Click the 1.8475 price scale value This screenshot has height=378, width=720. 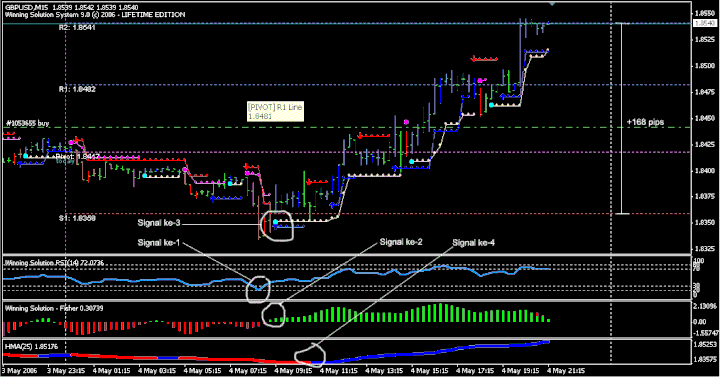click(x=705, y=92)
